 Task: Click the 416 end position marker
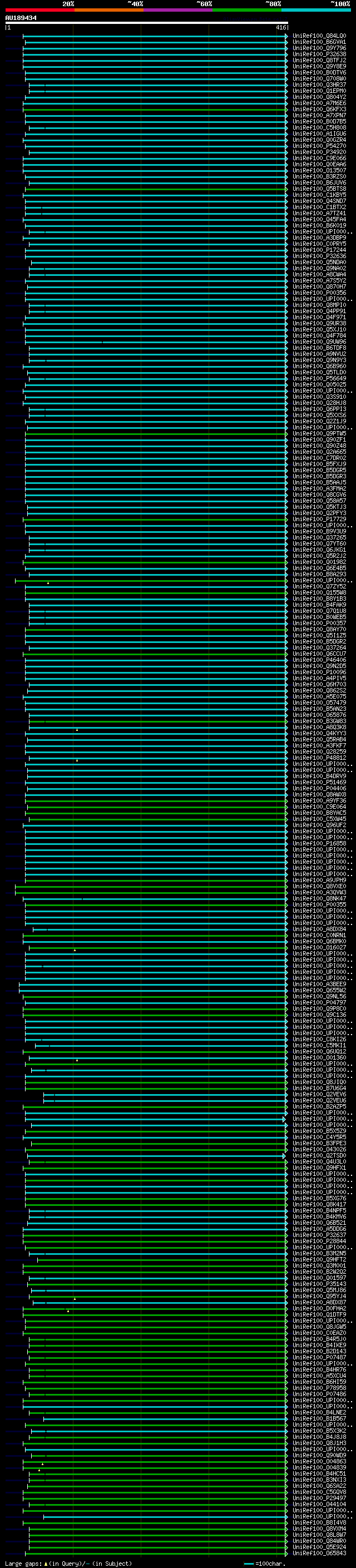pos(280,27)
